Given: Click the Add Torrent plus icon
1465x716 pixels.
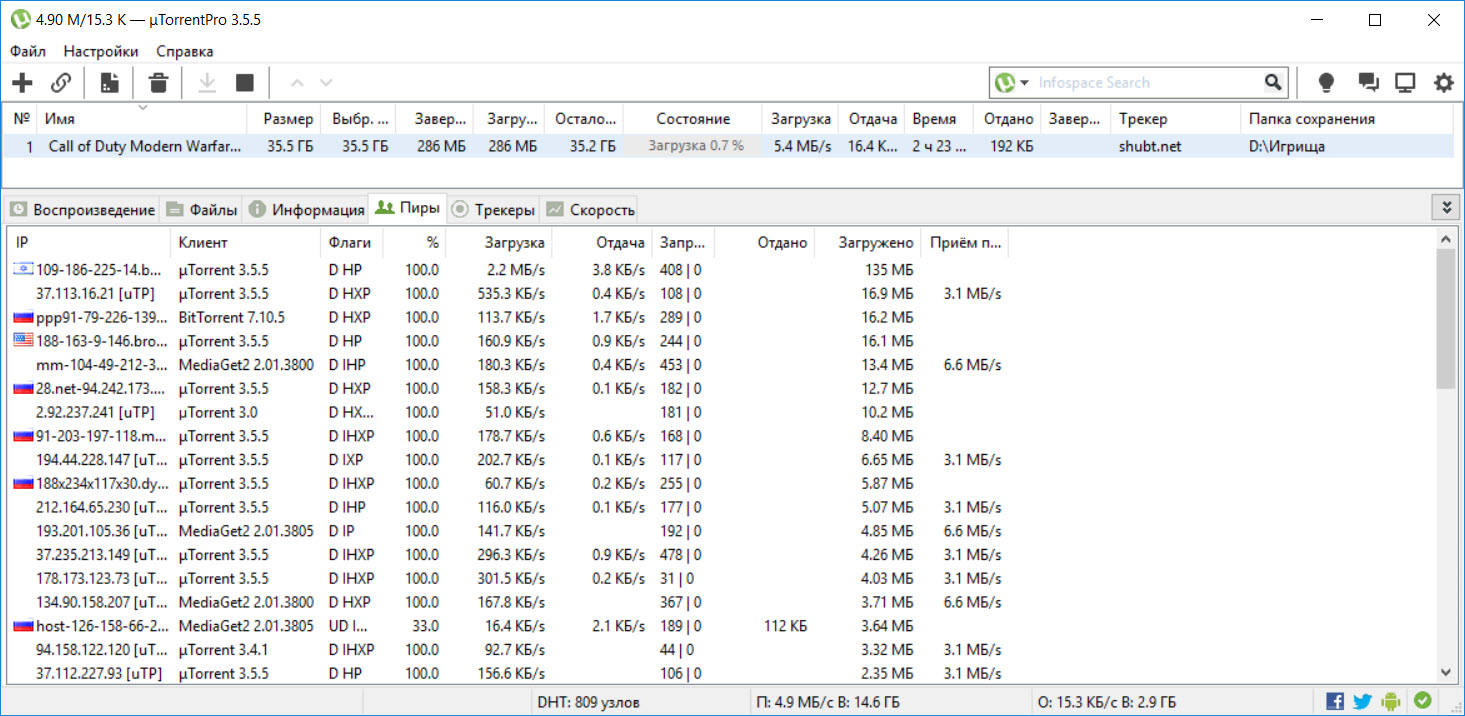Looking at the screenshot, I should click(x=21, y=83).
